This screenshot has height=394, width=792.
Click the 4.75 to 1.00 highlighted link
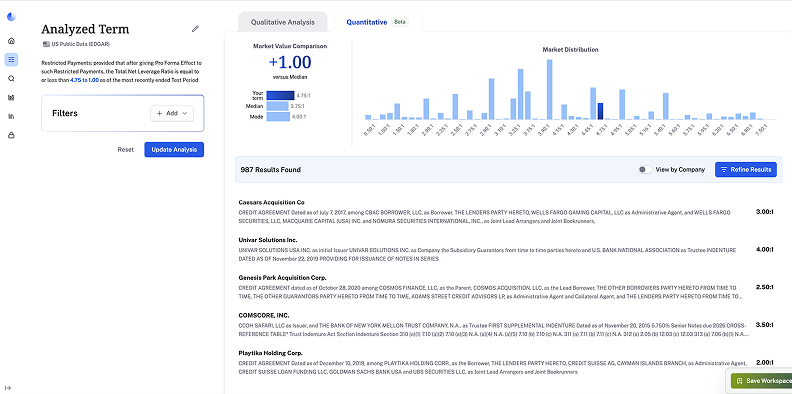pos(85,80)
